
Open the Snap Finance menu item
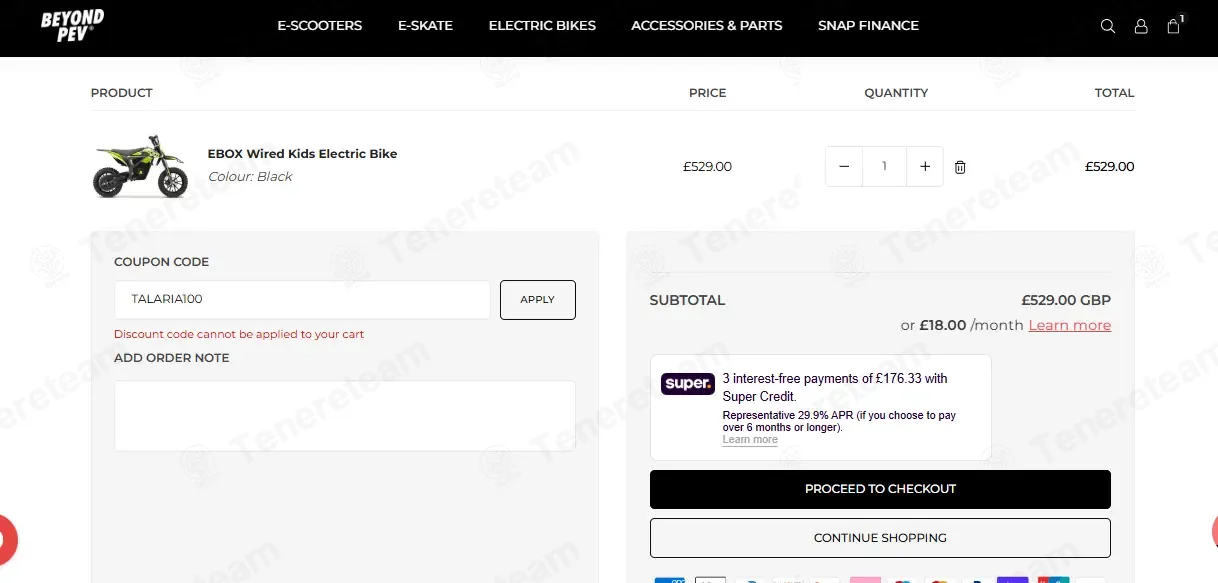click(x=868, y=26)
